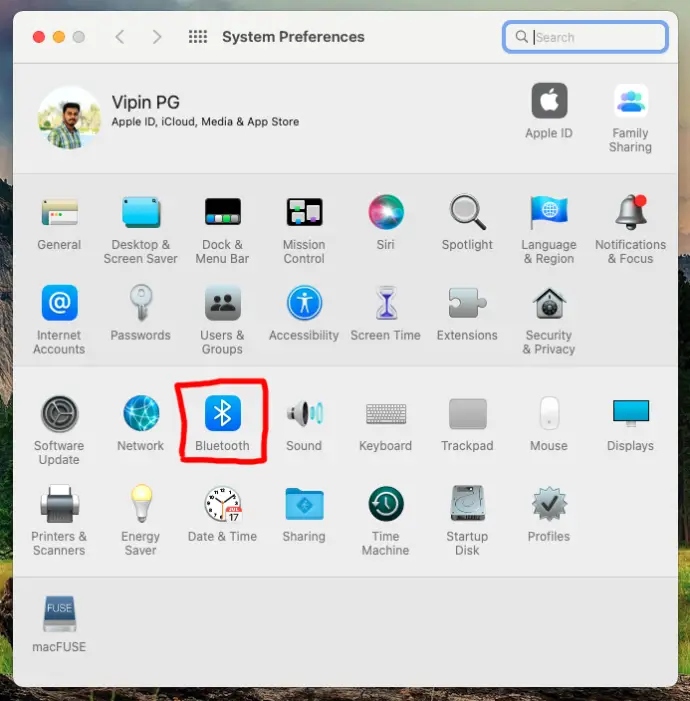Click inside the Search field
Viewport: 690px width, 701px height.
(x=585, y=37)
